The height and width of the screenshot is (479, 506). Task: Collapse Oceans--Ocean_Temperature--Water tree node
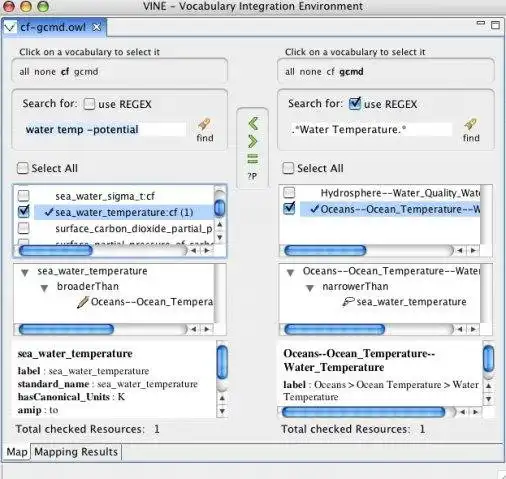click(x=290, y=273)
